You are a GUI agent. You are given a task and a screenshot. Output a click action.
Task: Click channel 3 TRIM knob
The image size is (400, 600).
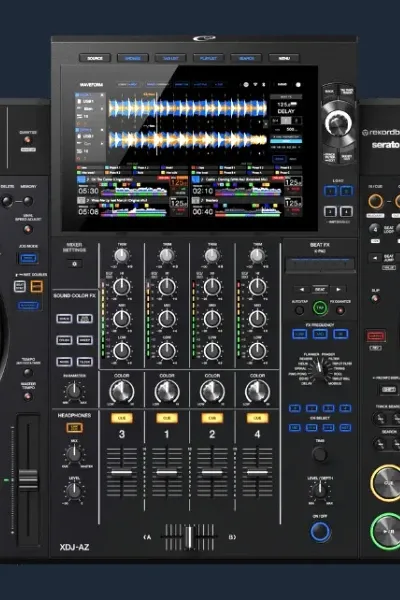[121, 256]
